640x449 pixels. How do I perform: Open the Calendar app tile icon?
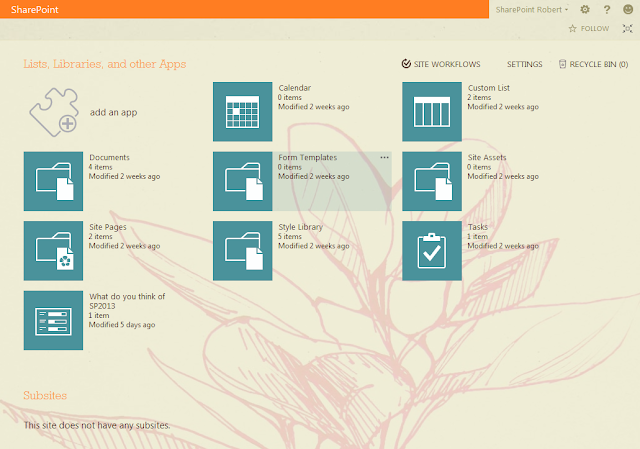(242, 112)
